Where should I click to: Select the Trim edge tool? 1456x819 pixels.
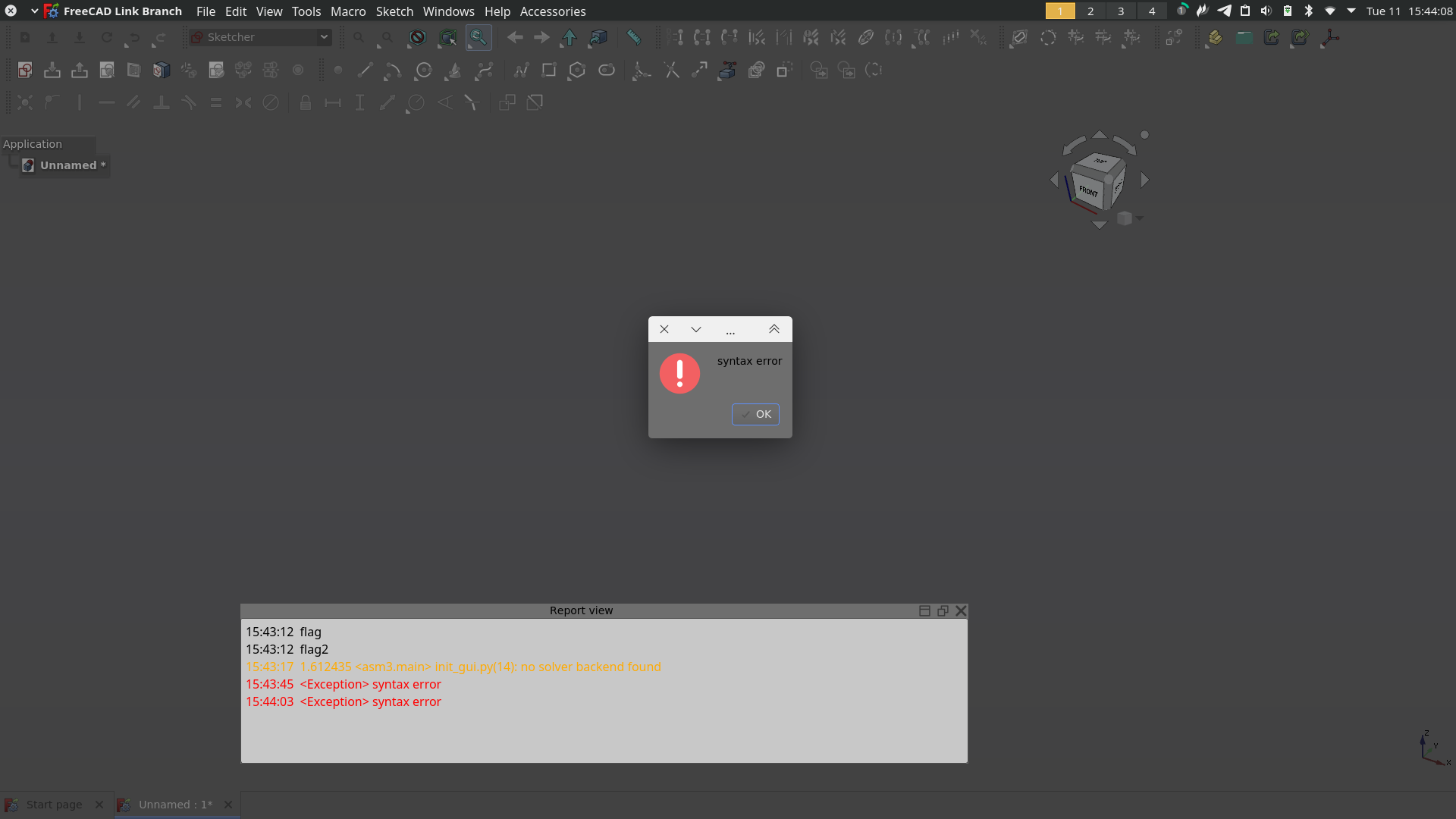point(670,70)
